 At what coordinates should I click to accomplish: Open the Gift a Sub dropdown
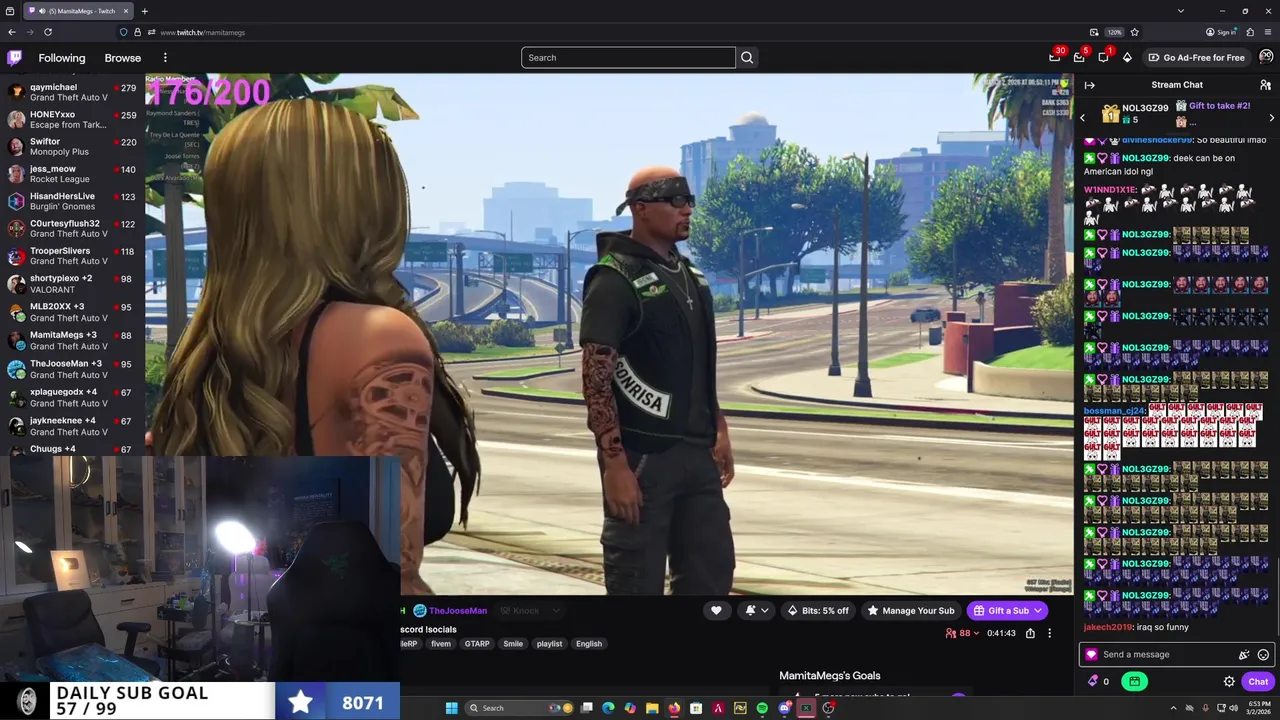click(x=1007, y=610)
